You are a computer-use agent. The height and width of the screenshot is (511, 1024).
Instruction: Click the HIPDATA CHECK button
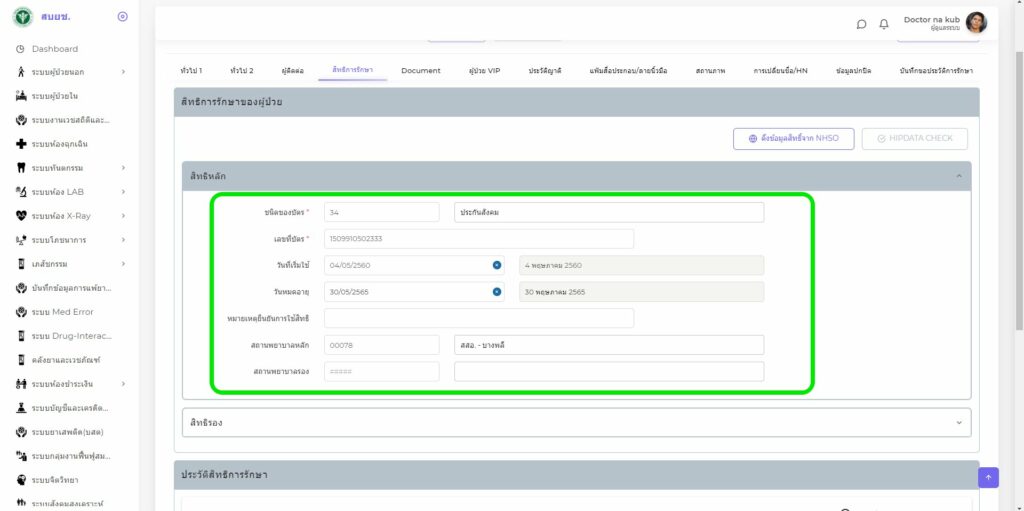coord(914,139)
